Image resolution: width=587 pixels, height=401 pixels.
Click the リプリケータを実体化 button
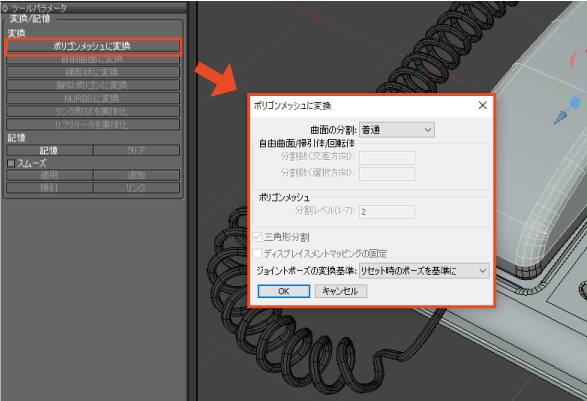[92, 124]
